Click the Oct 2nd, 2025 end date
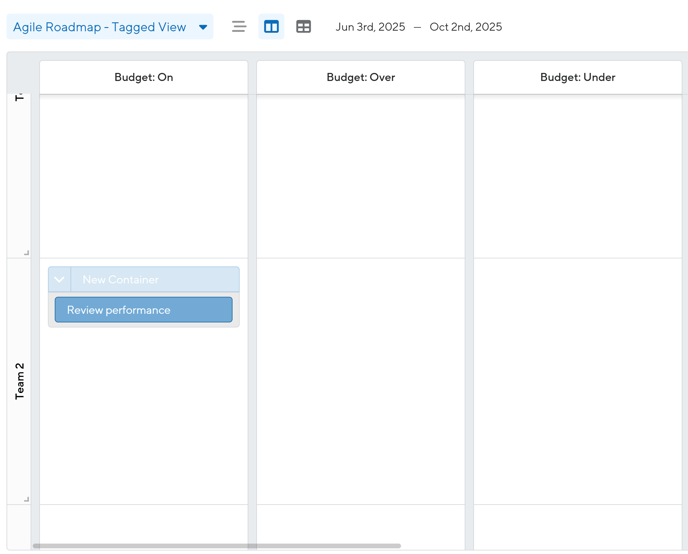The height and width of the screenshot is (554, 688). click(466, 27)
